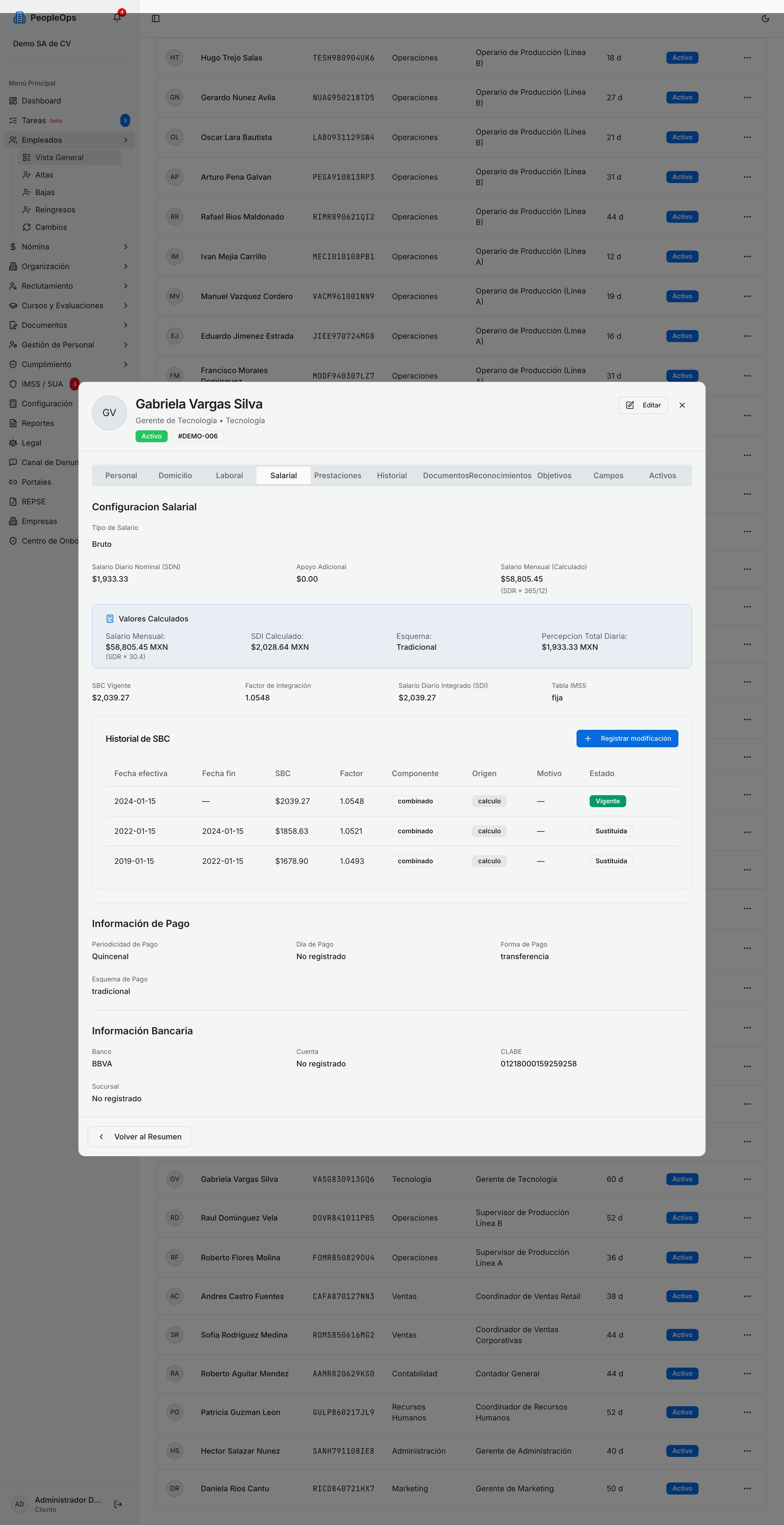Screen dimensions: 784x1525
Task: Click Registrar modificación button
Action: (627, 739)
